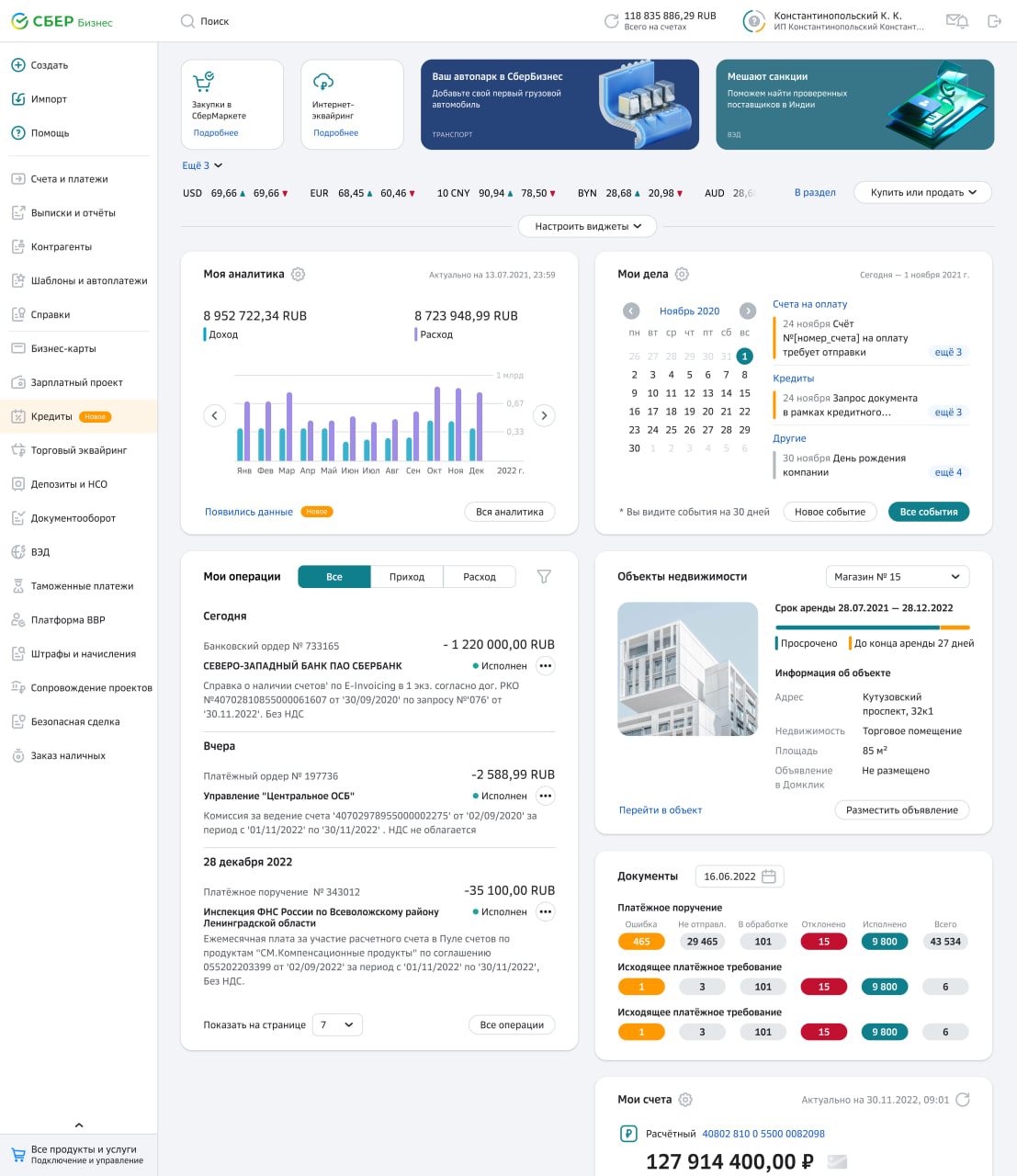Select the Расход operations filter
The height and width of the screenshot is (1176, 1017).
pyautogui.click(x=480, y=577)
